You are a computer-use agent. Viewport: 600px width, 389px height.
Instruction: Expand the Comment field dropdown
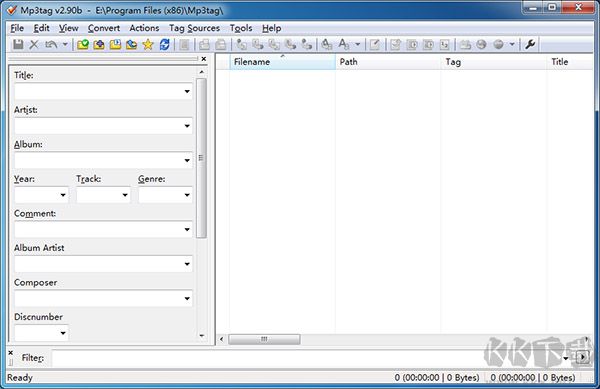(187, 229)
